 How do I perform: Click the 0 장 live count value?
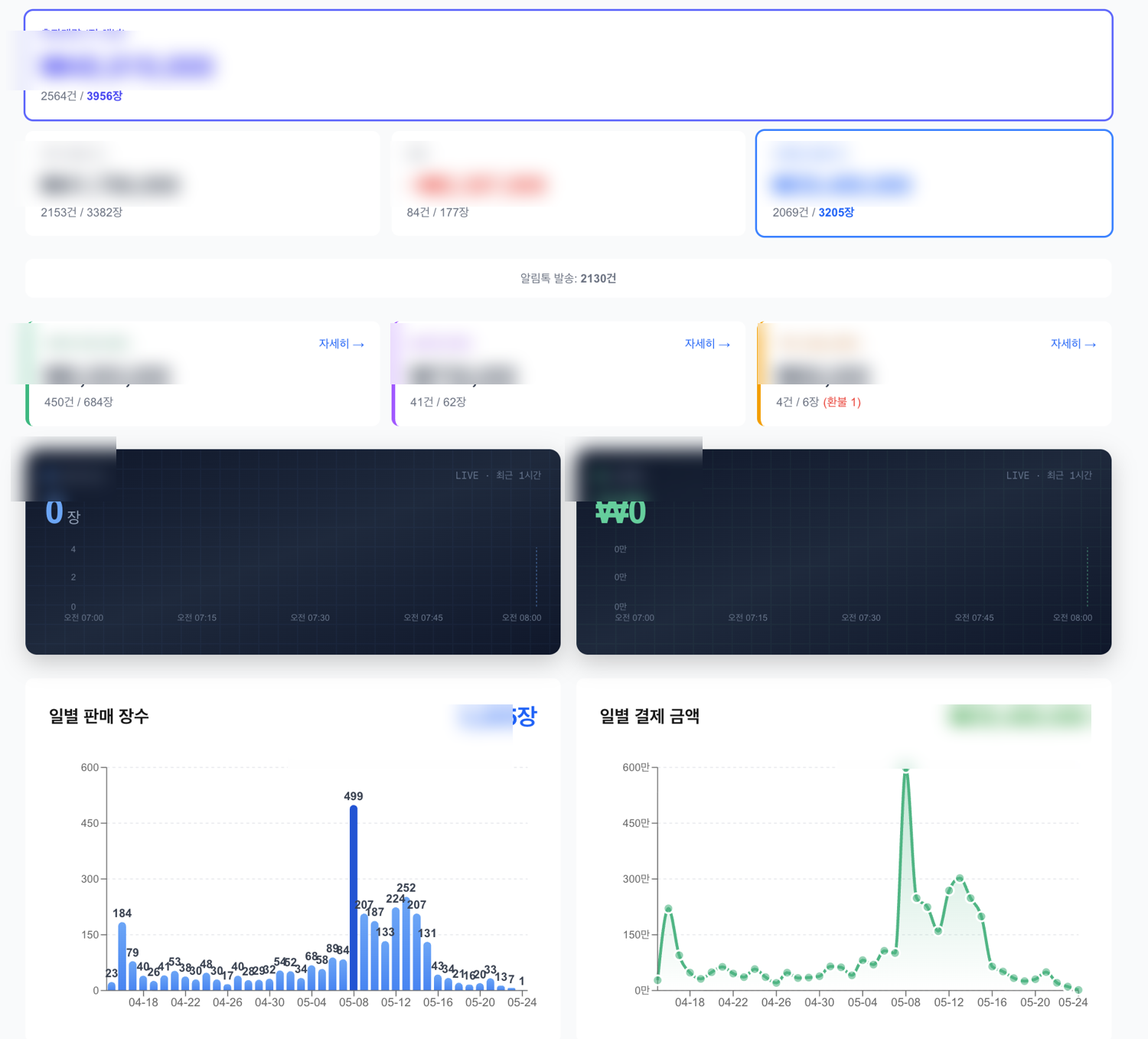[x=62, y=512]
